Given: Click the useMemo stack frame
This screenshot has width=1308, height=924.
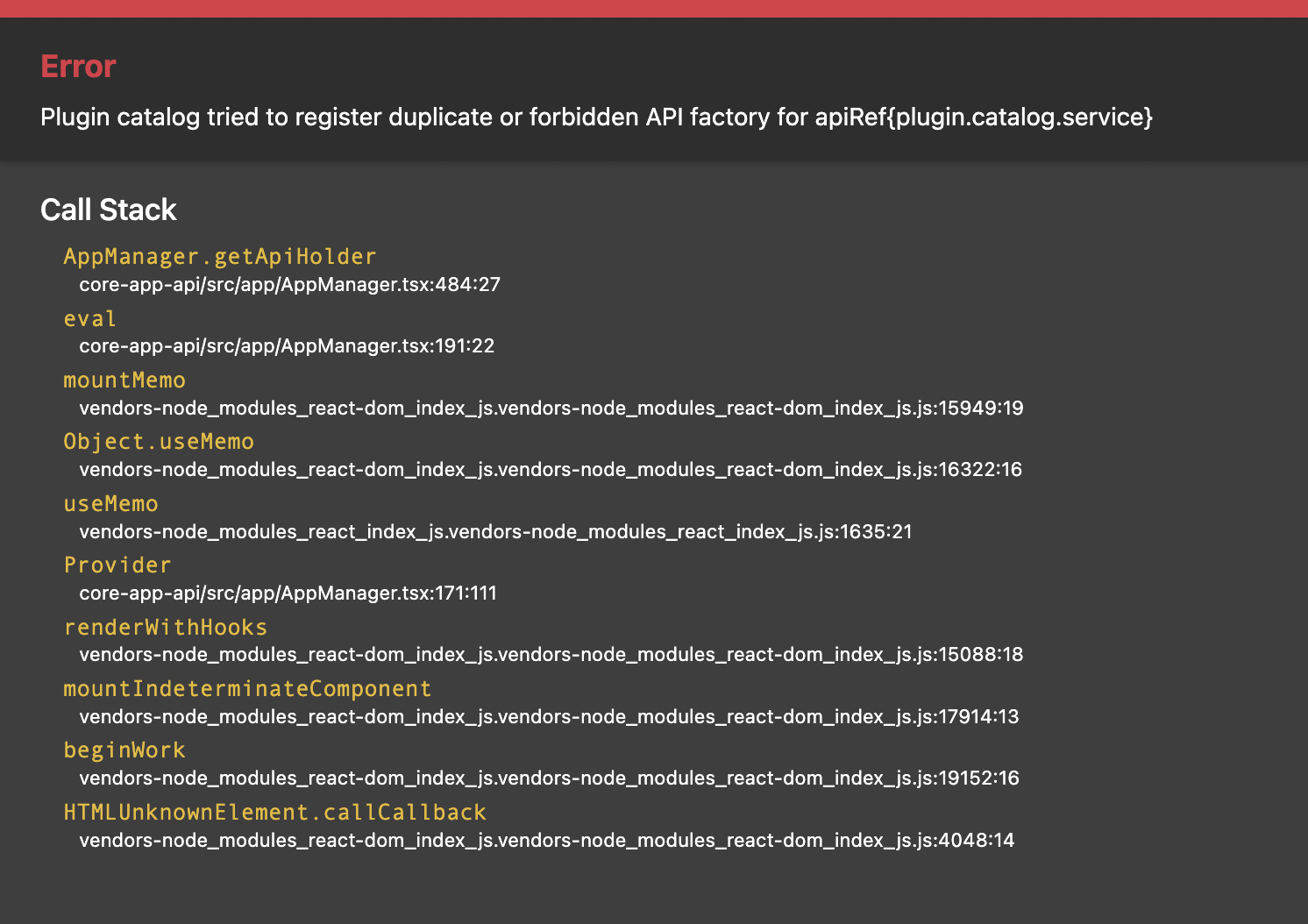Looking at the screenshot, I should point(110,503).
